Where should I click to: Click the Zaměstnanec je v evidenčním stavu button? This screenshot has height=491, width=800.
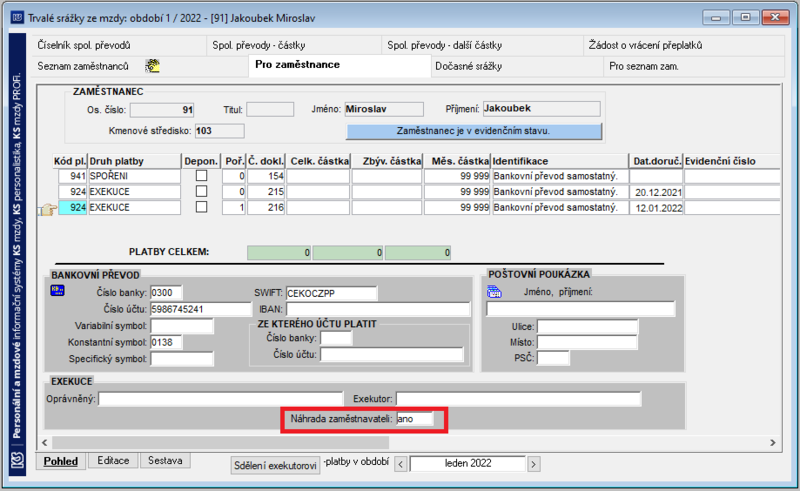pos(473,131)
